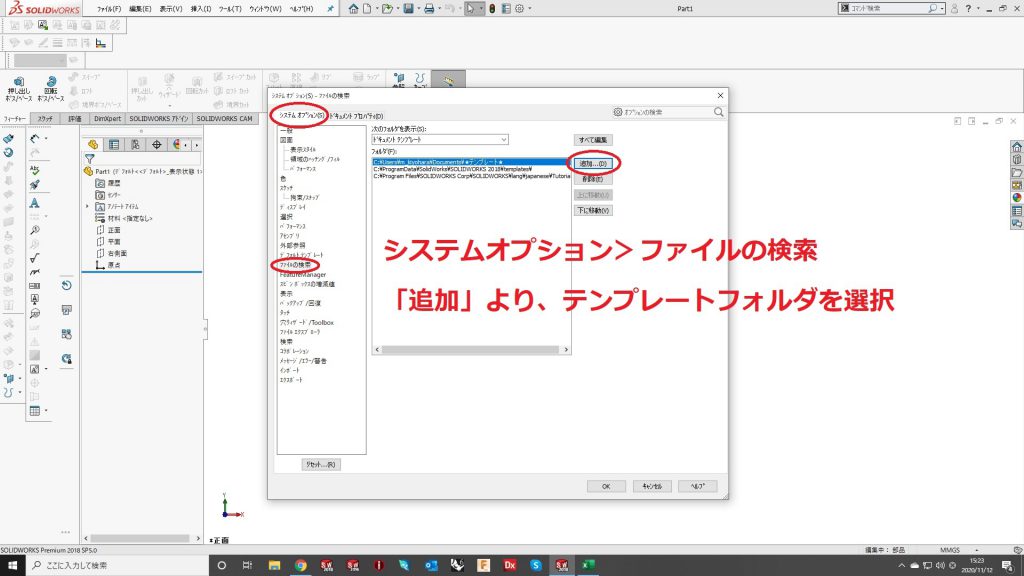Click the pushpin icon beside the menu bar

tap(330, 8)
